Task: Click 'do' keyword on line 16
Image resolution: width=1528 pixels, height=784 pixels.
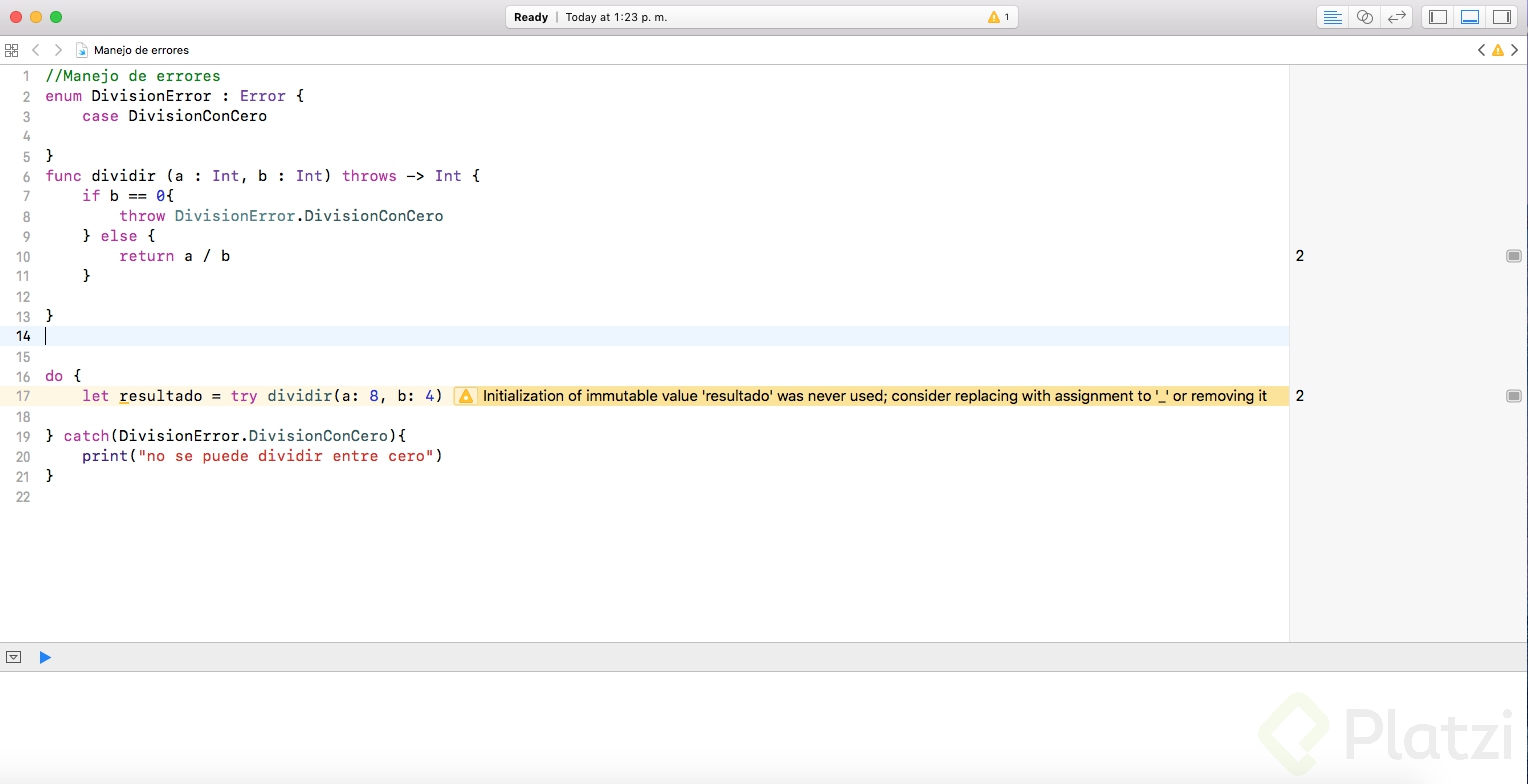Action: [54, 376]
